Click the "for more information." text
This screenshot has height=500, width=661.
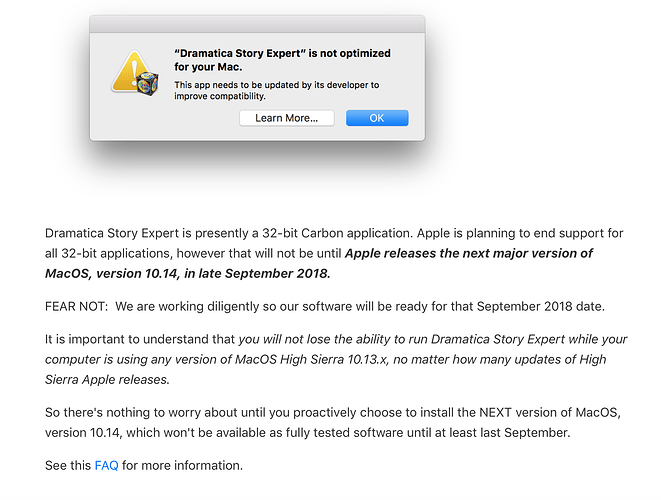click(x=182, y=465)
